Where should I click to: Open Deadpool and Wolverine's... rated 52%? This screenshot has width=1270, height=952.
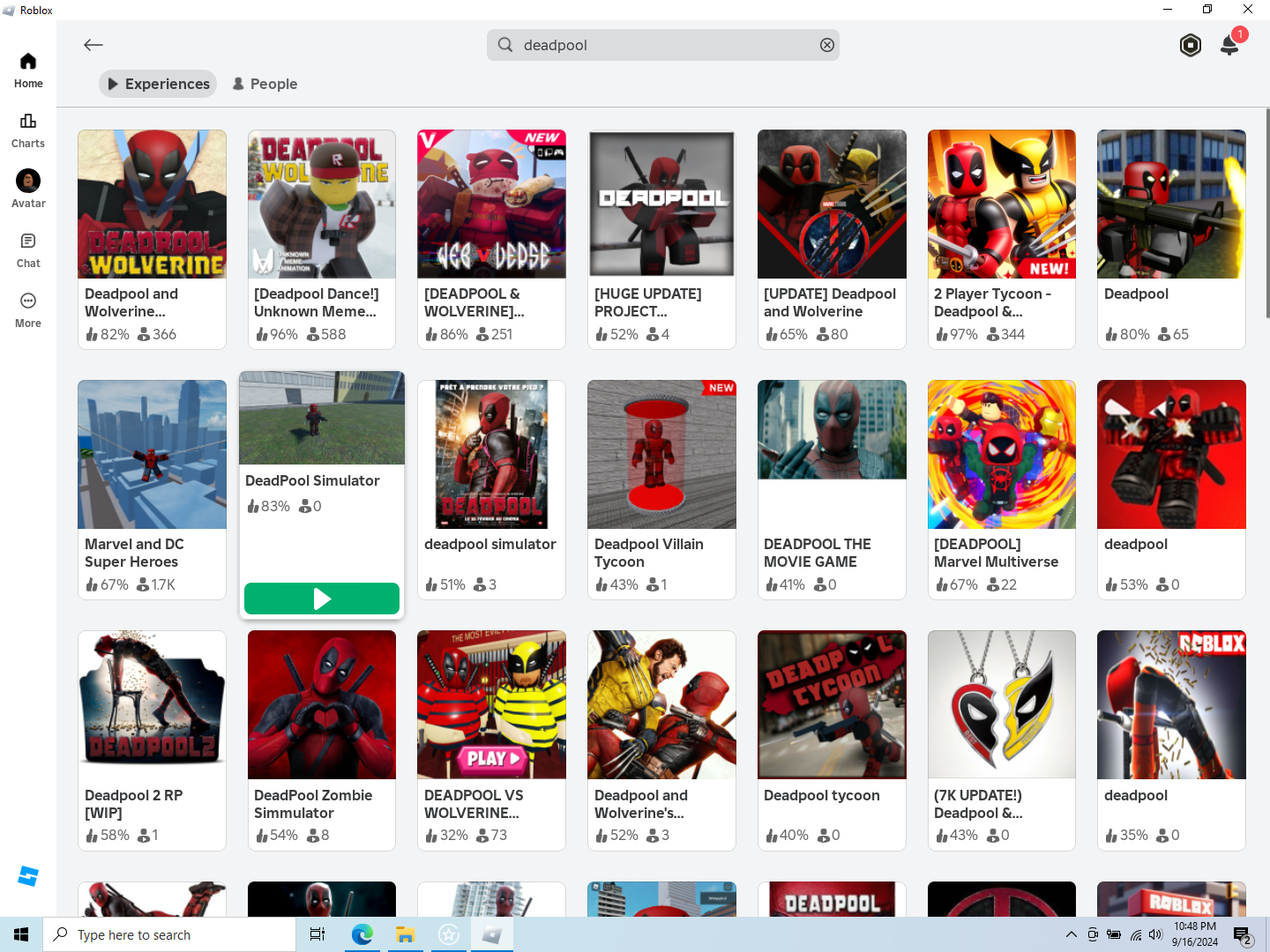click(x=661, y=740)
